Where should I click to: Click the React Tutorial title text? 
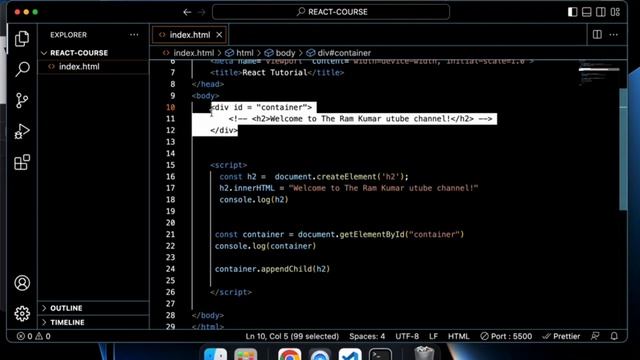coord(274,73)
